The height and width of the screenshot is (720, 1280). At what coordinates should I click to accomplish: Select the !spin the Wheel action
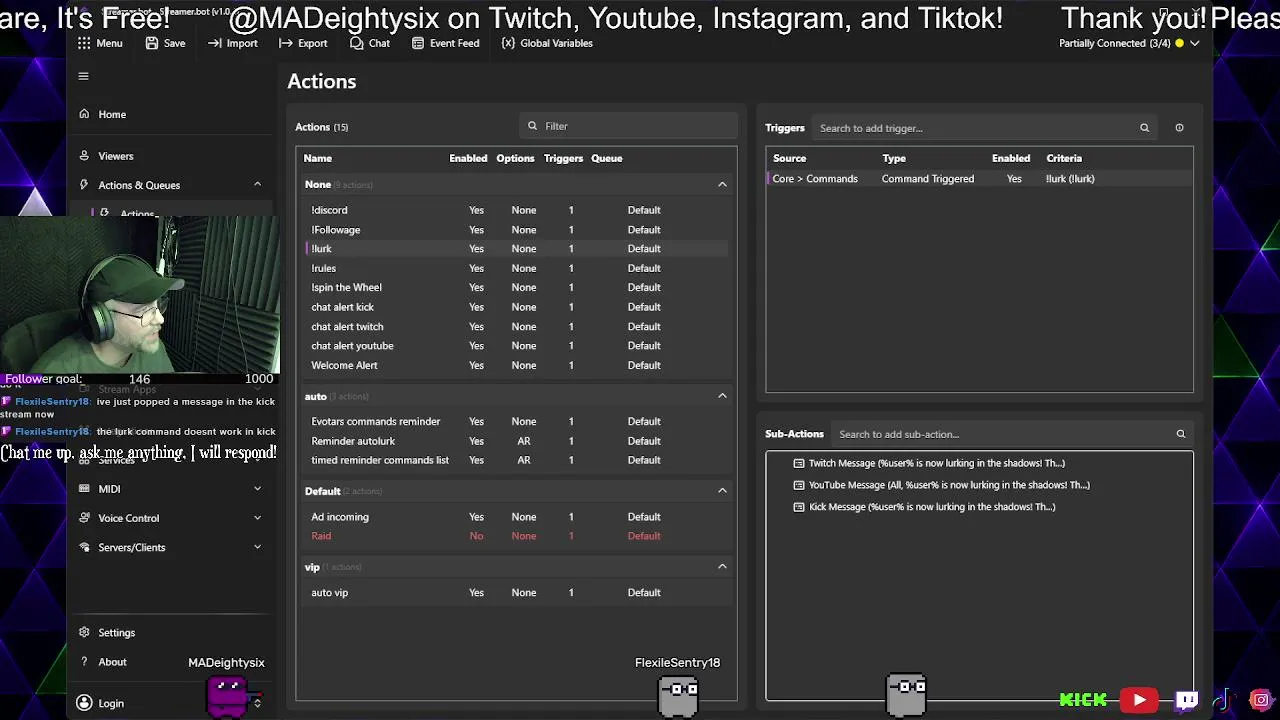point(516,288)
